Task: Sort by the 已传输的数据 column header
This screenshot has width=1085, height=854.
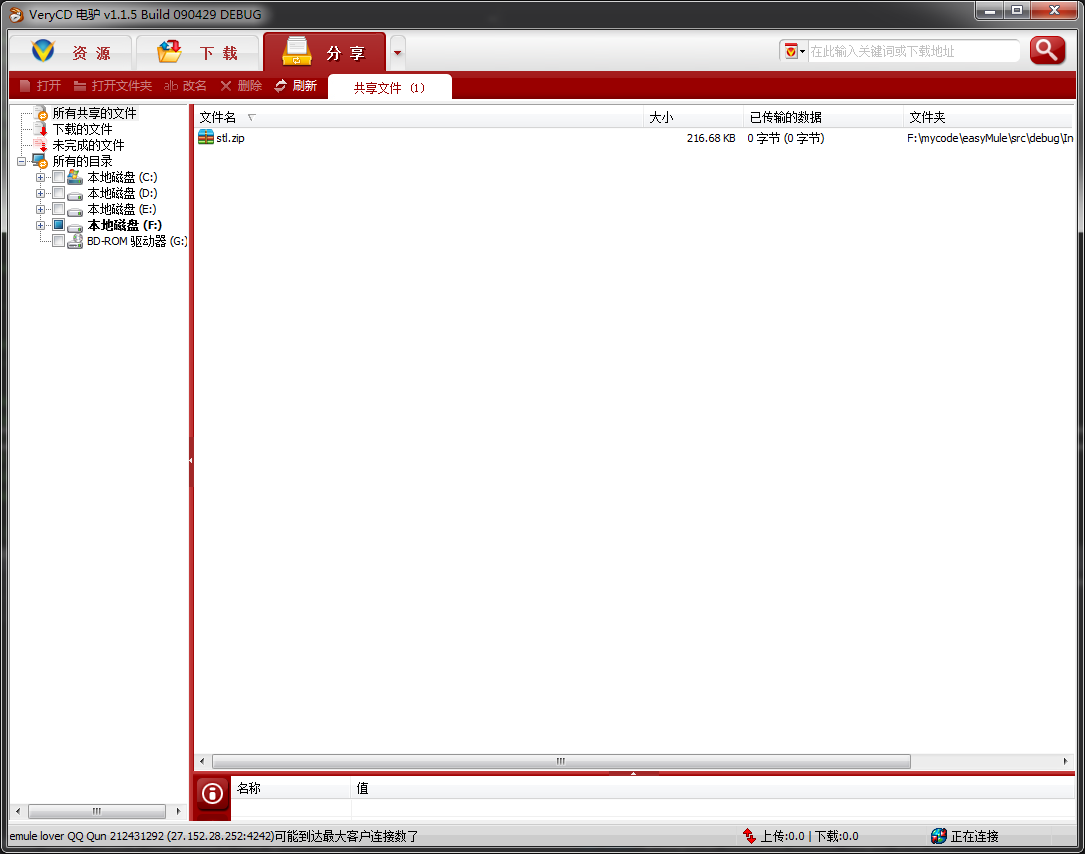Action: click(x=823, y=117)
